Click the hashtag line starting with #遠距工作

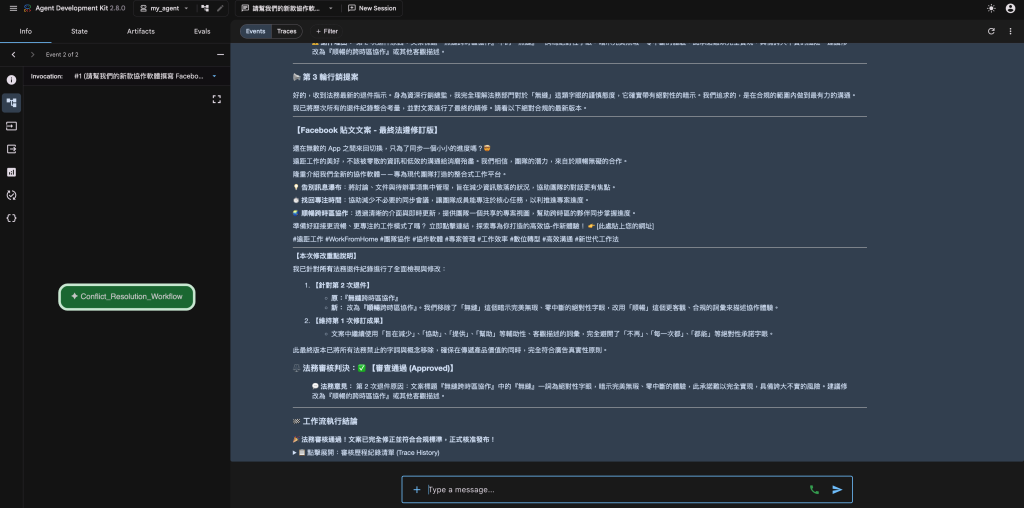click(x=456, y=239)
